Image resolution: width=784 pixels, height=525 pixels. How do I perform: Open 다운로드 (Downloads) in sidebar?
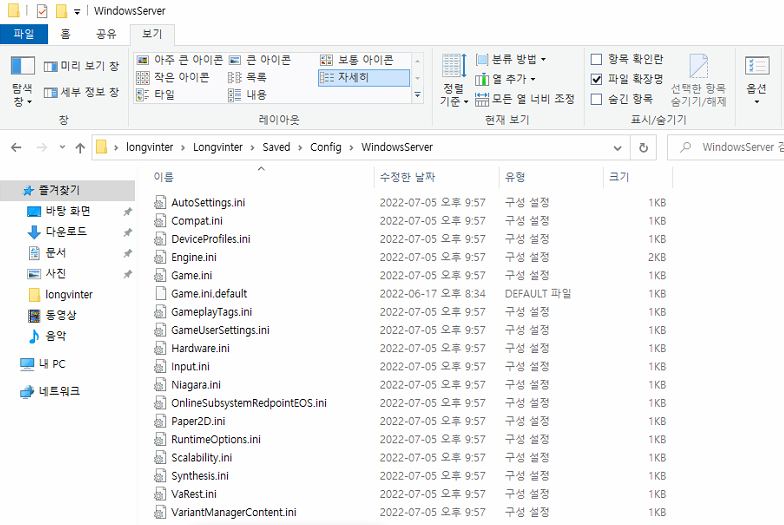(x=66, y=232)
